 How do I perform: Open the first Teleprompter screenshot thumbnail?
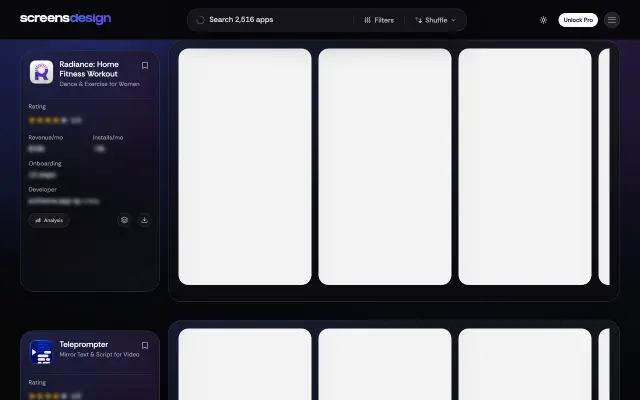245,364
